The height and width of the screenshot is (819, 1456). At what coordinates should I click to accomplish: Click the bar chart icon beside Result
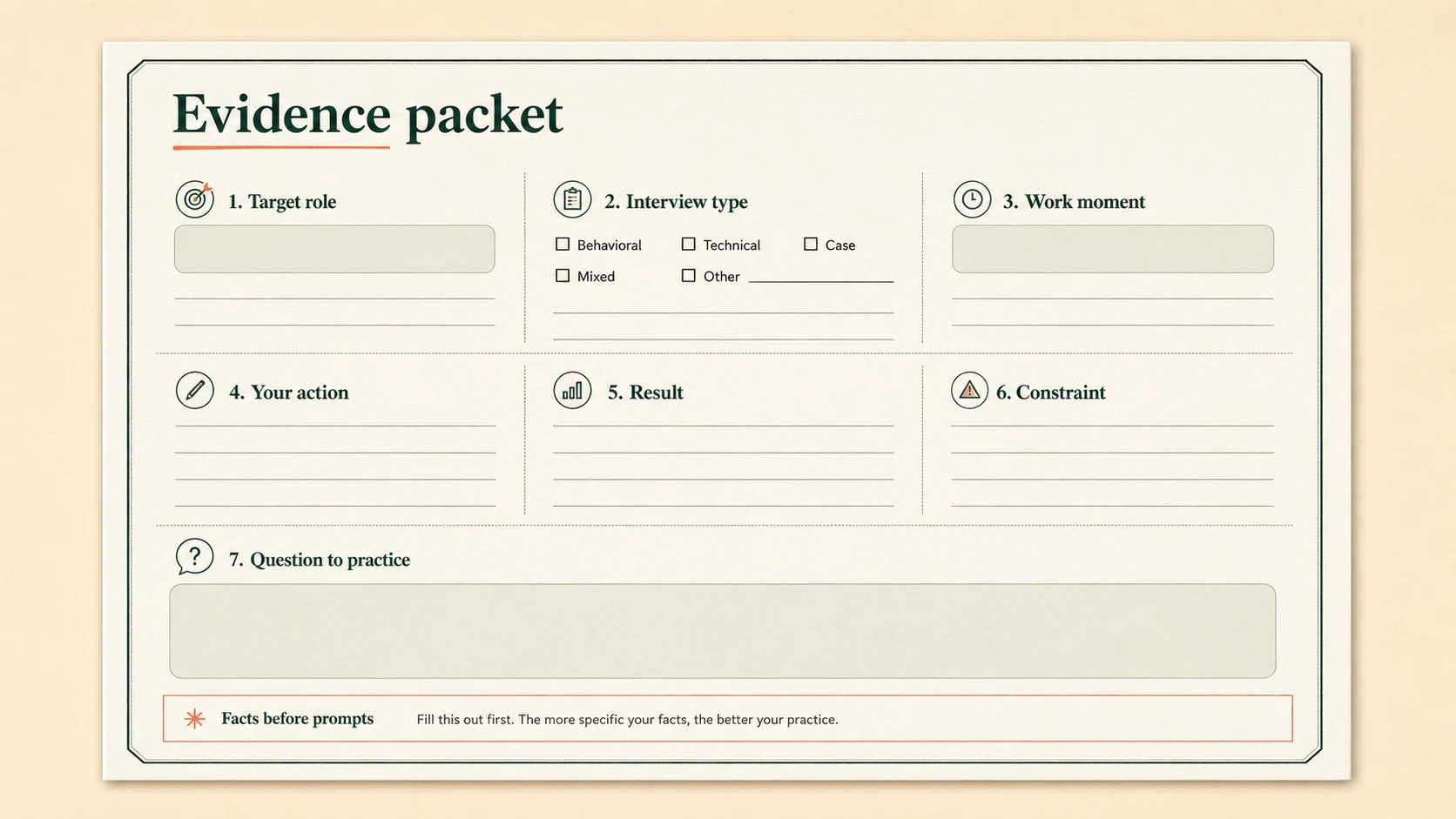(x=572, y=390)
